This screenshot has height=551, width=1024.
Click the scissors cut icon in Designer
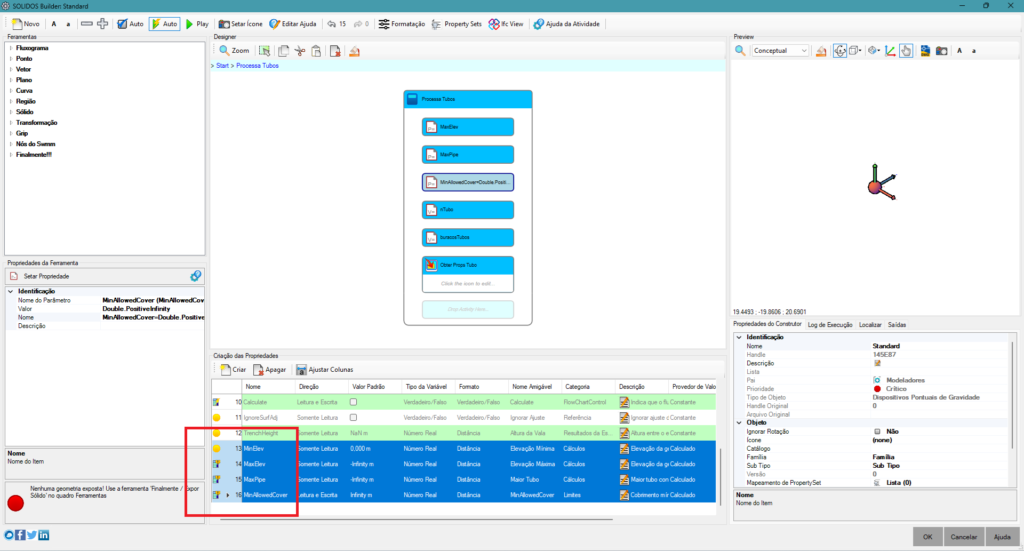coord(299,50)
